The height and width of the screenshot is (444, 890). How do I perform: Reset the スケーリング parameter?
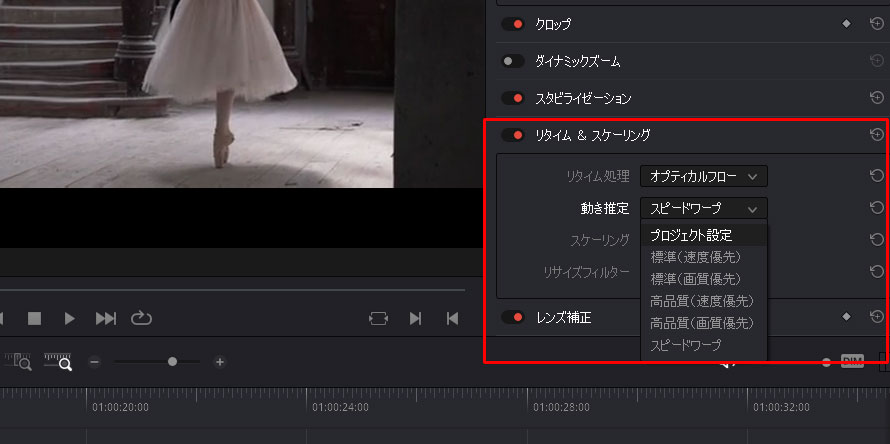(x=876, y=239)
